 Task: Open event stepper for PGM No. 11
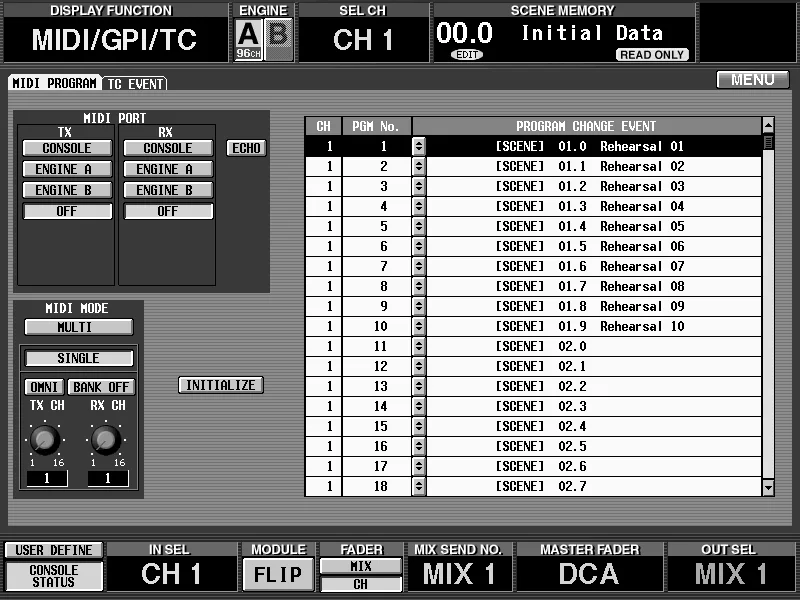(419, 346)
